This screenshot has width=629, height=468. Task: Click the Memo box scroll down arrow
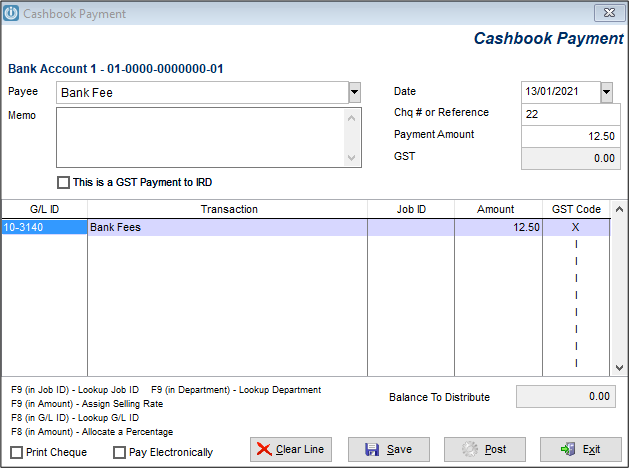tap(352, 158)
